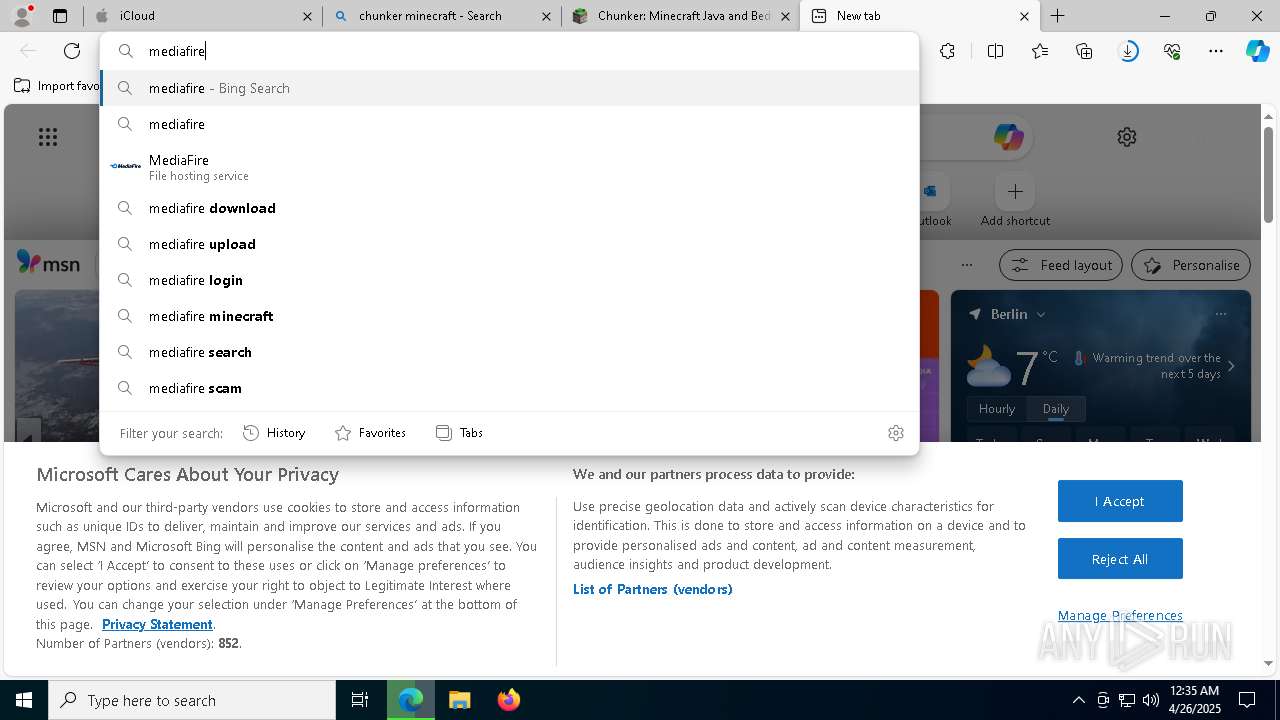Select mediafire search suggestion

pyautogui.click(x=509, y=352)
